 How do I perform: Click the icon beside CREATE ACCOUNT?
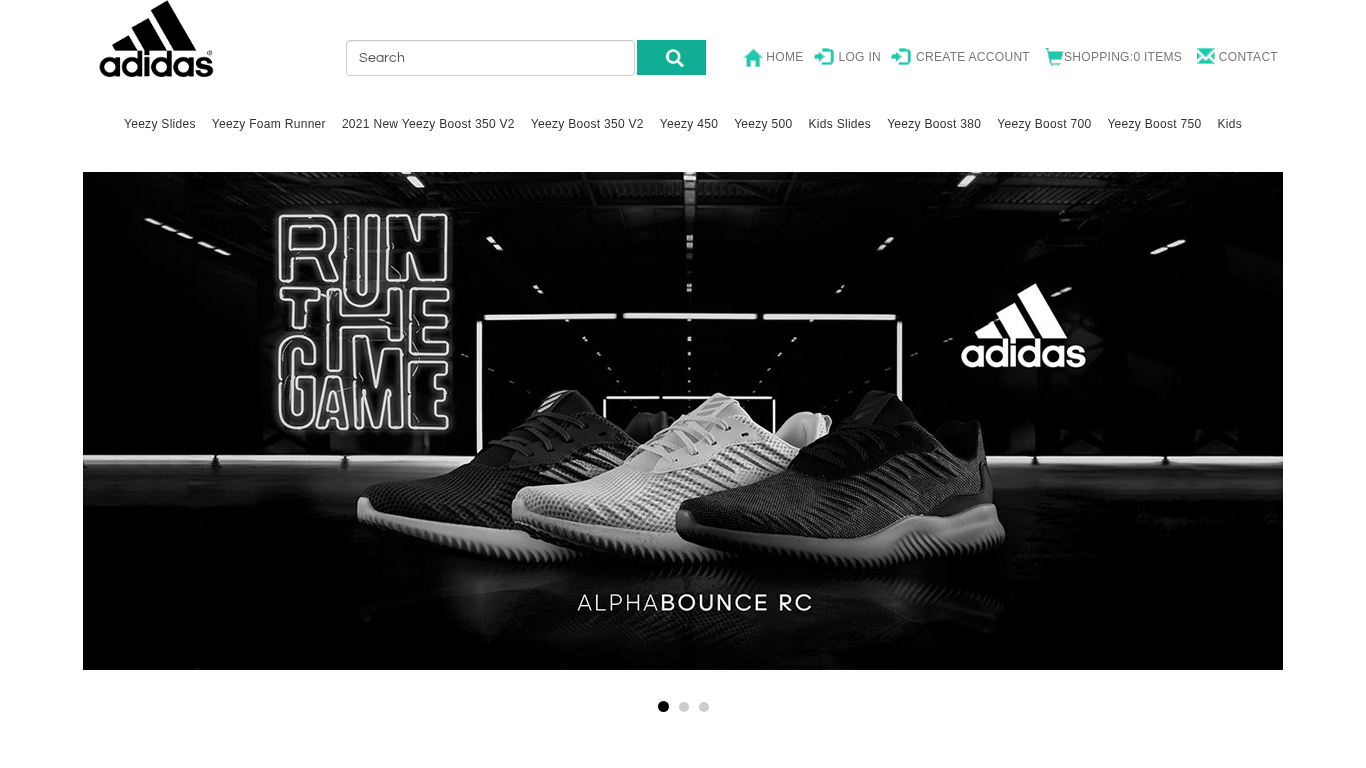901,57
